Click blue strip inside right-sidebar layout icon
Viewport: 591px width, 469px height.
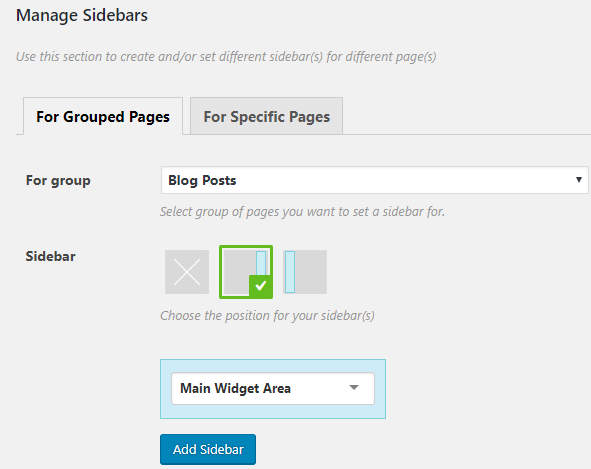261,264
